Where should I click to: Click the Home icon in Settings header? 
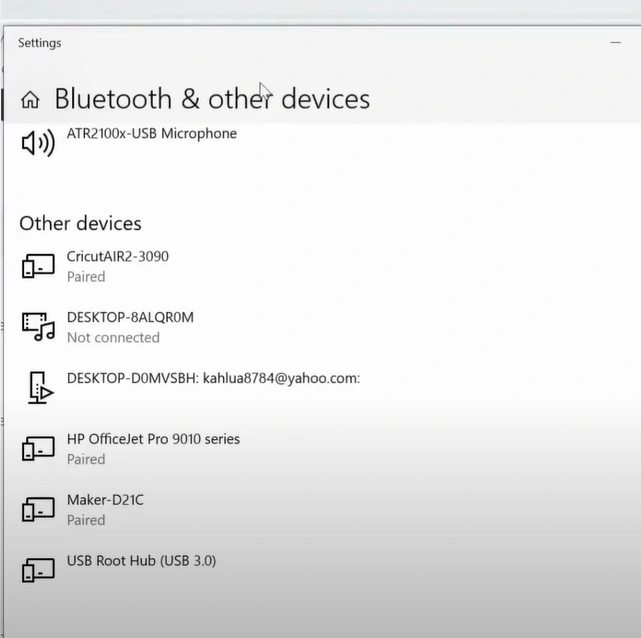[x=31, y=99]
